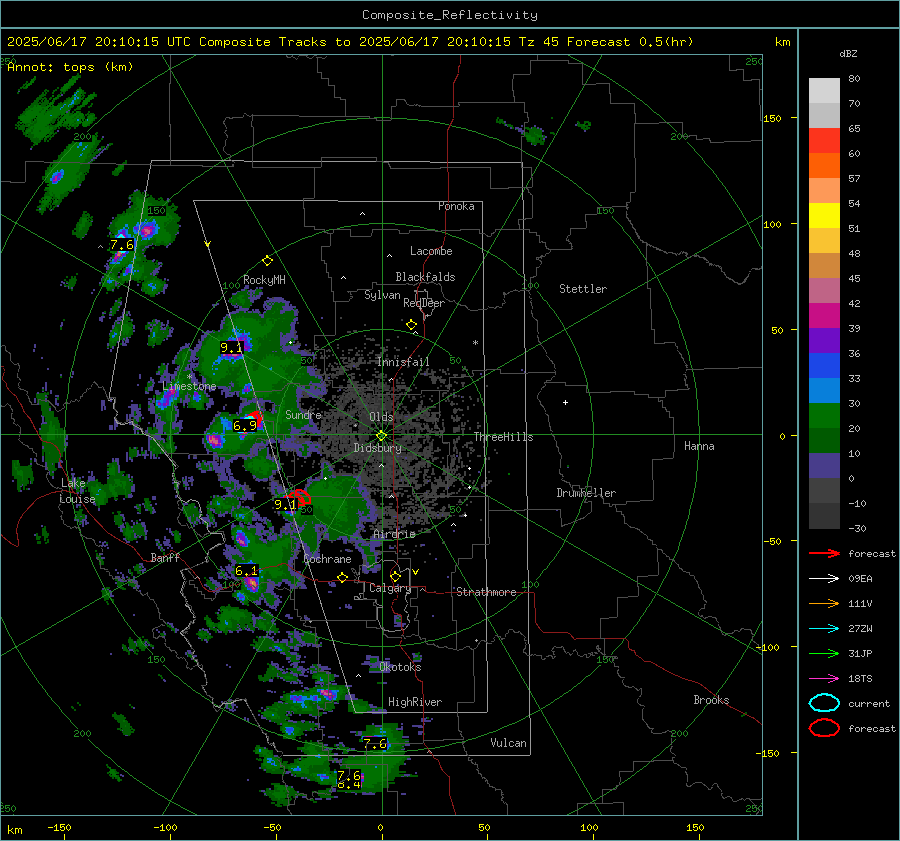Click the Banff town label
900x841 pixels.
tap(165, 558)
